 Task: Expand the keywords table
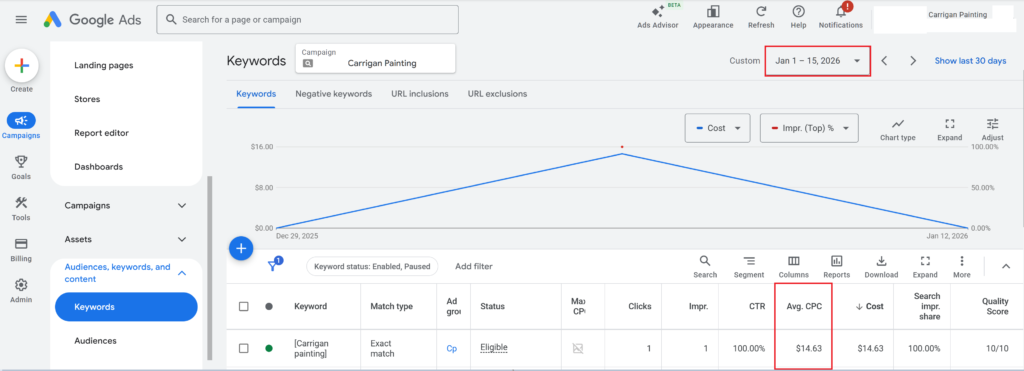pos(925,266)
